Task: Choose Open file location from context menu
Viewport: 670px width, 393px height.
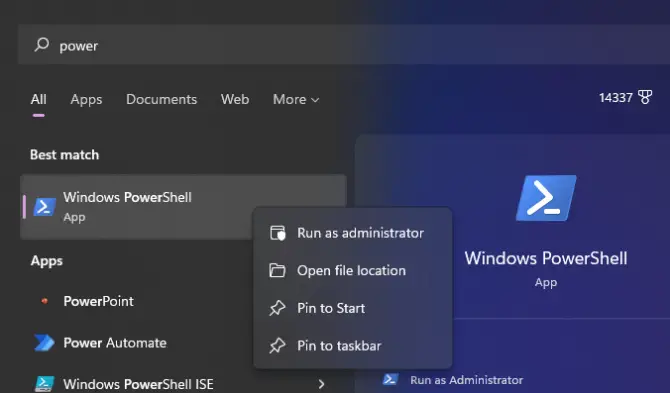Action: (x=353, y=270)
